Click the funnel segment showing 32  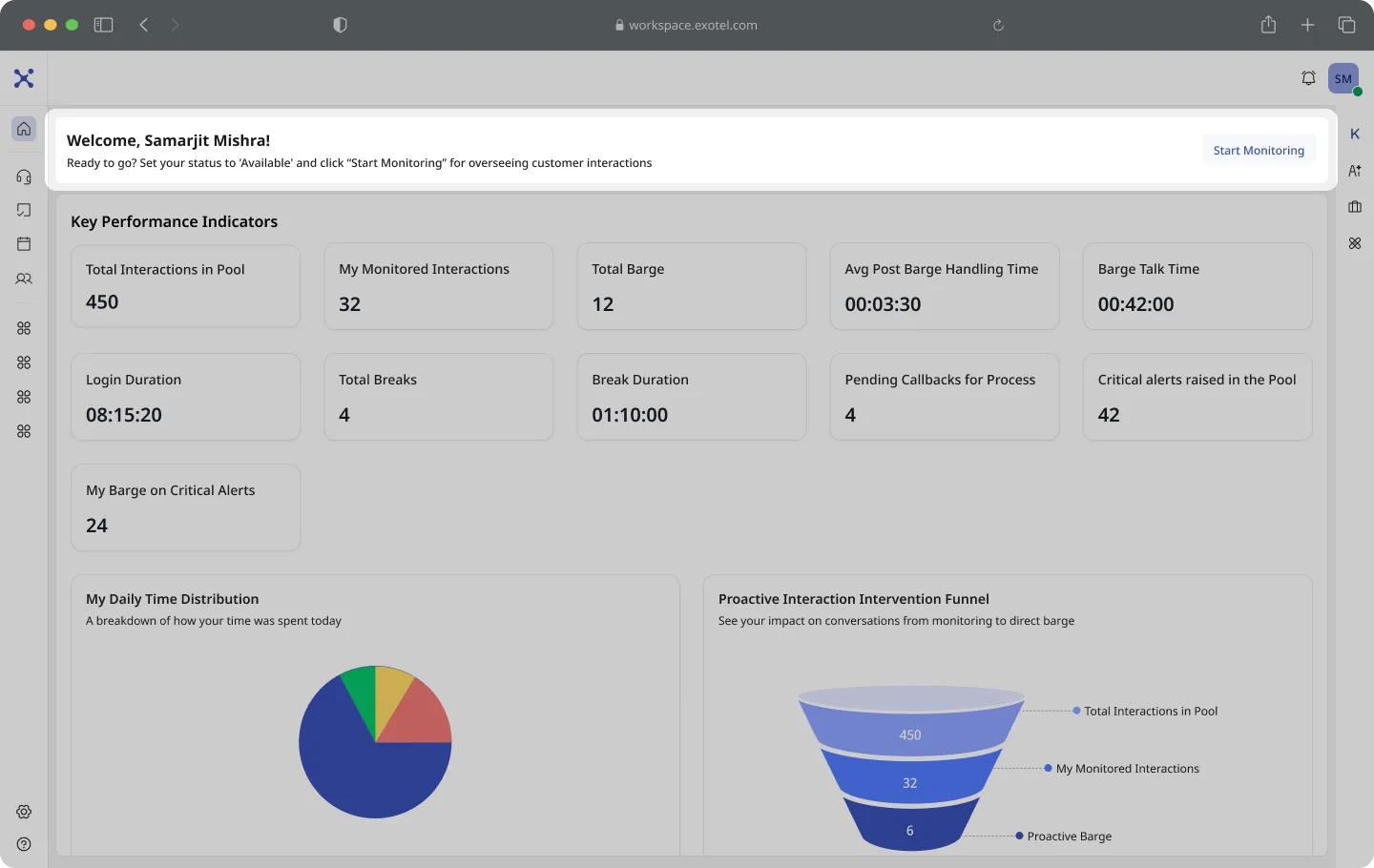[x=910, y=780]
